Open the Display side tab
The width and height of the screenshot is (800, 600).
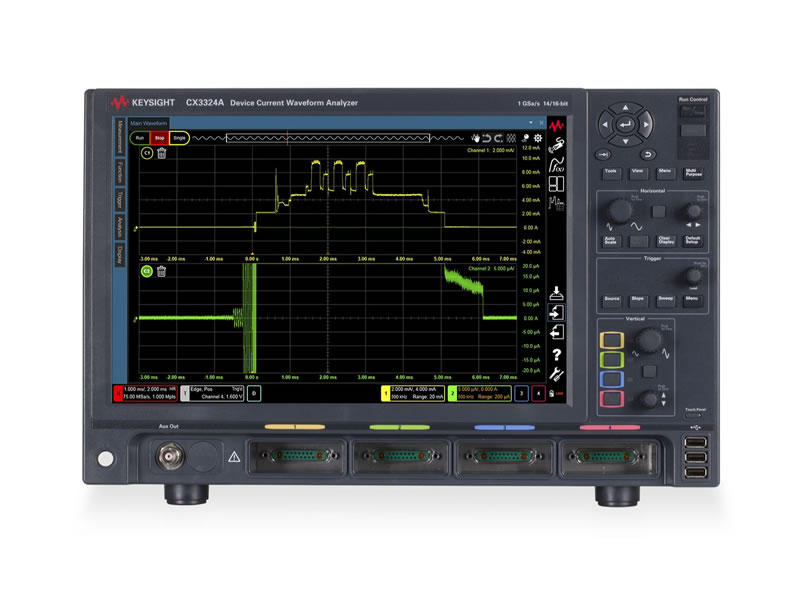pos(120,255)
